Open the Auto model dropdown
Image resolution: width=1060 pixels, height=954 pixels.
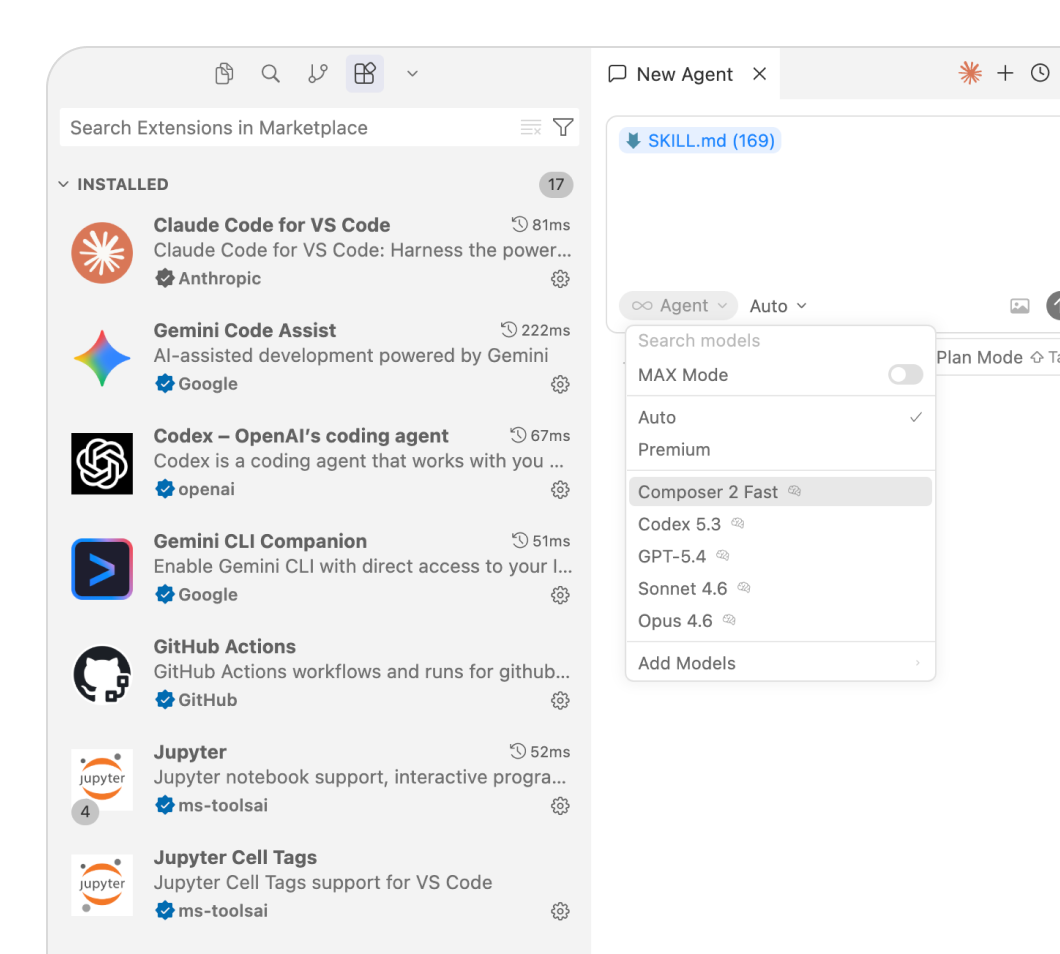(778, 306)
